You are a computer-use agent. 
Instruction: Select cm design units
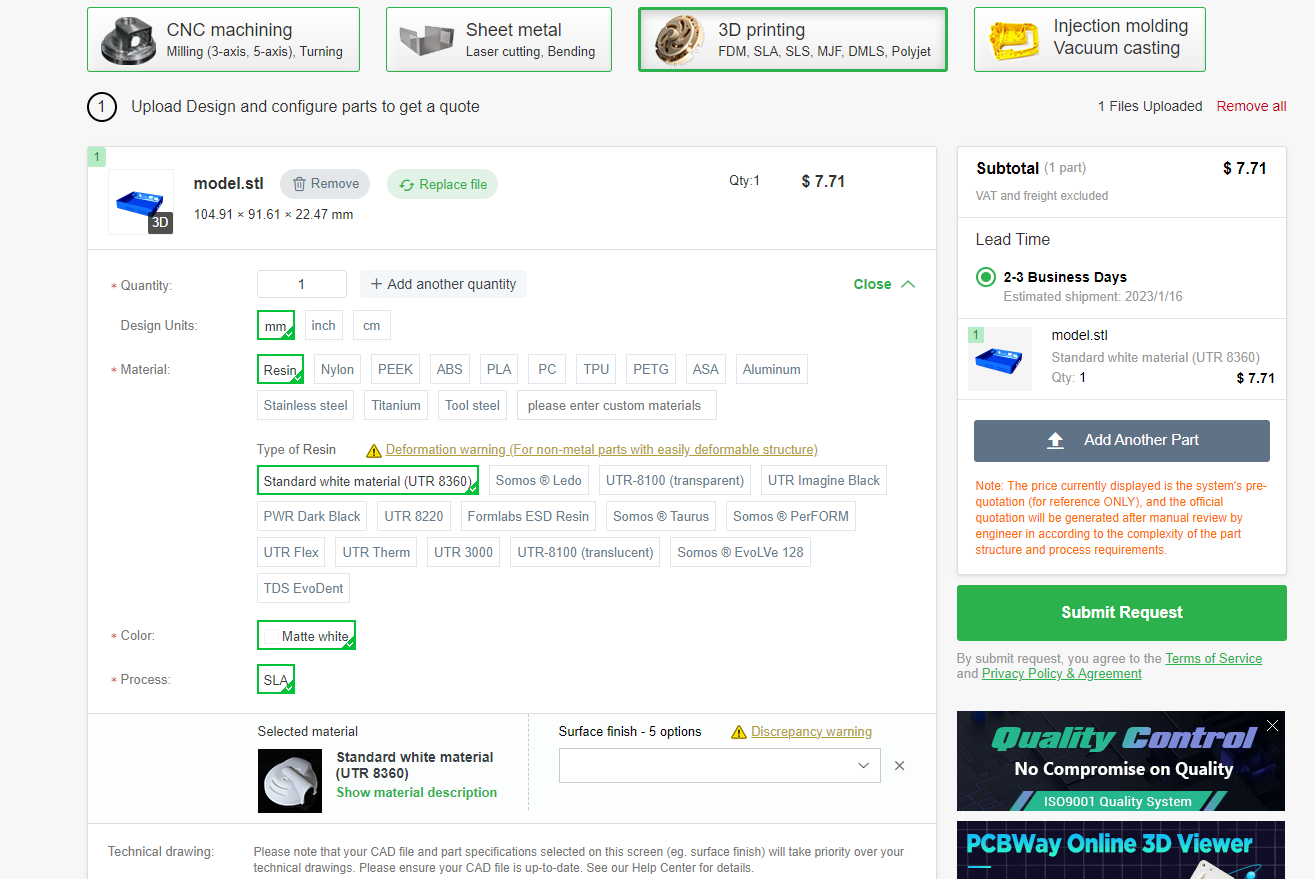(x=371, y=326)
